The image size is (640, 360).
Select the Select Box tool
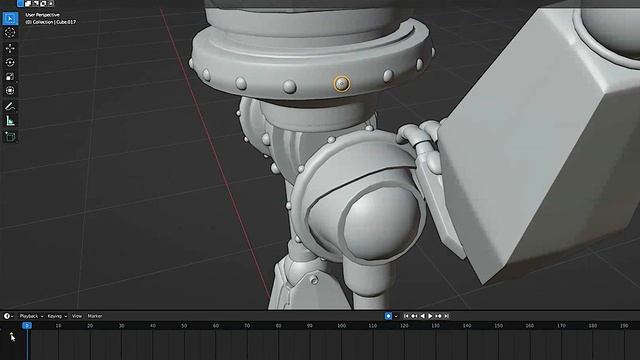click(10, 18)
